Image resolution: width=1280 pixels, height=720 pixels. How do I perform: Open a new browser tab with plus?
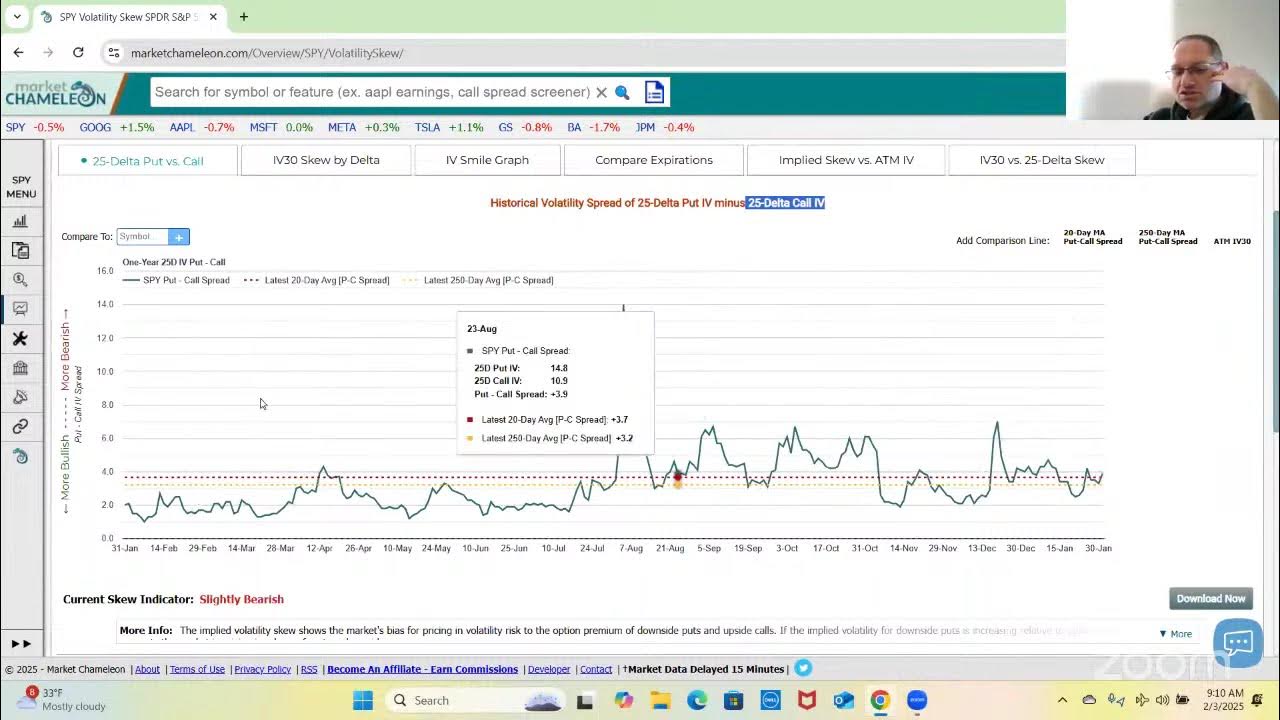click(243, 17)
